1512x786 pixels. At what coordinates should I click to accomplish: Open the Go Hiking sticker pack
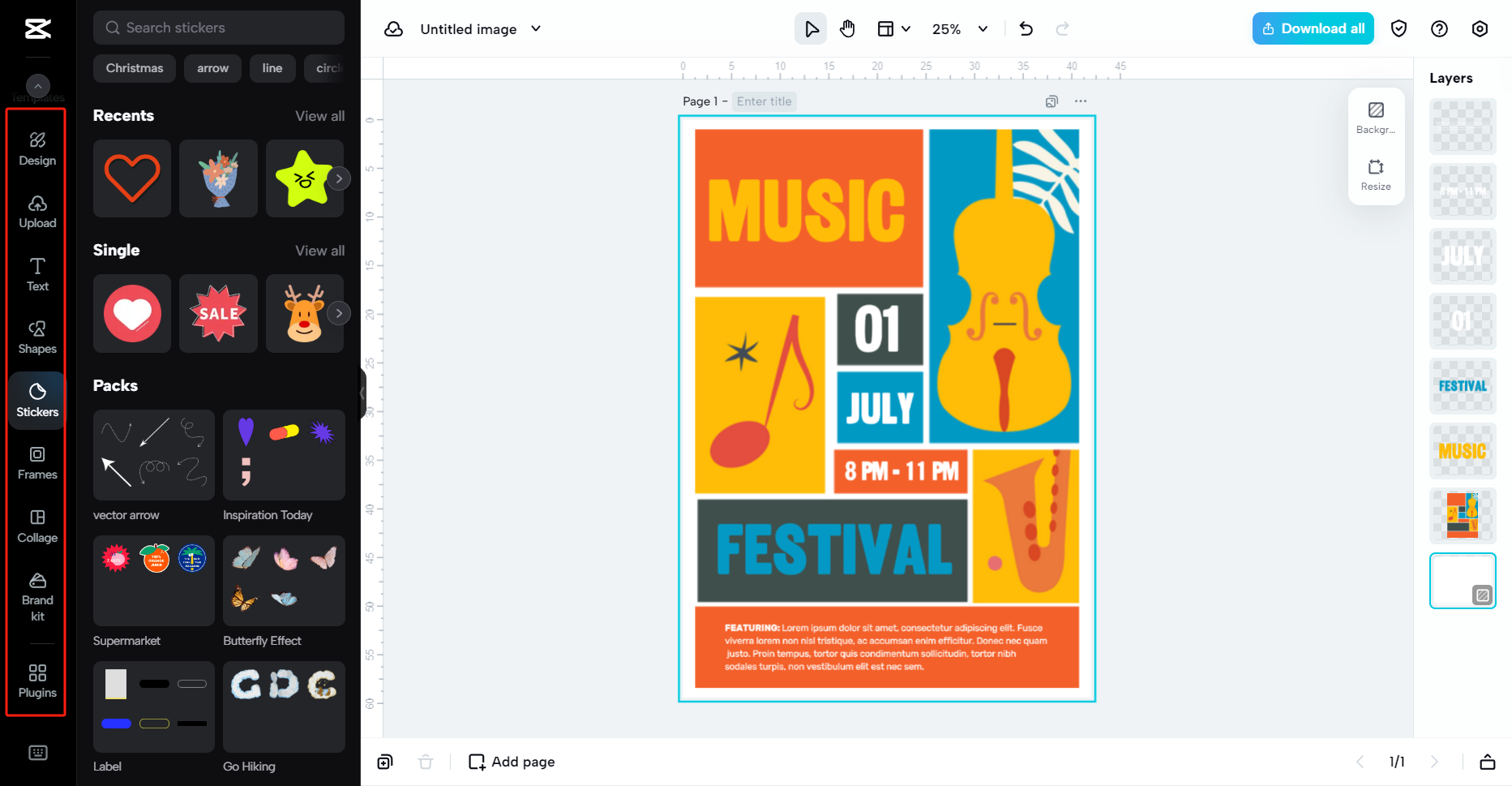pos(284,707)
